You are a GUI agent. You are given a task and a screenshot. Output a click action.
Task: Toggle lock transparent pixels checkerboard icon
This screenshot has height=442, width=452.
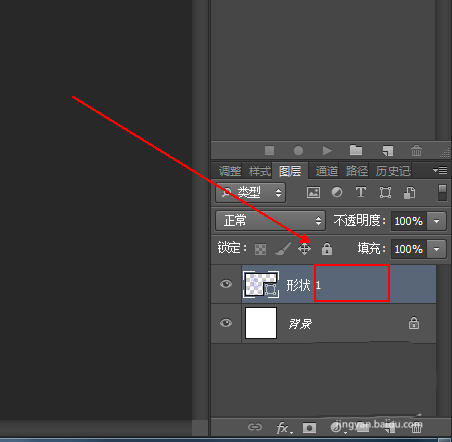pos(260,249)
